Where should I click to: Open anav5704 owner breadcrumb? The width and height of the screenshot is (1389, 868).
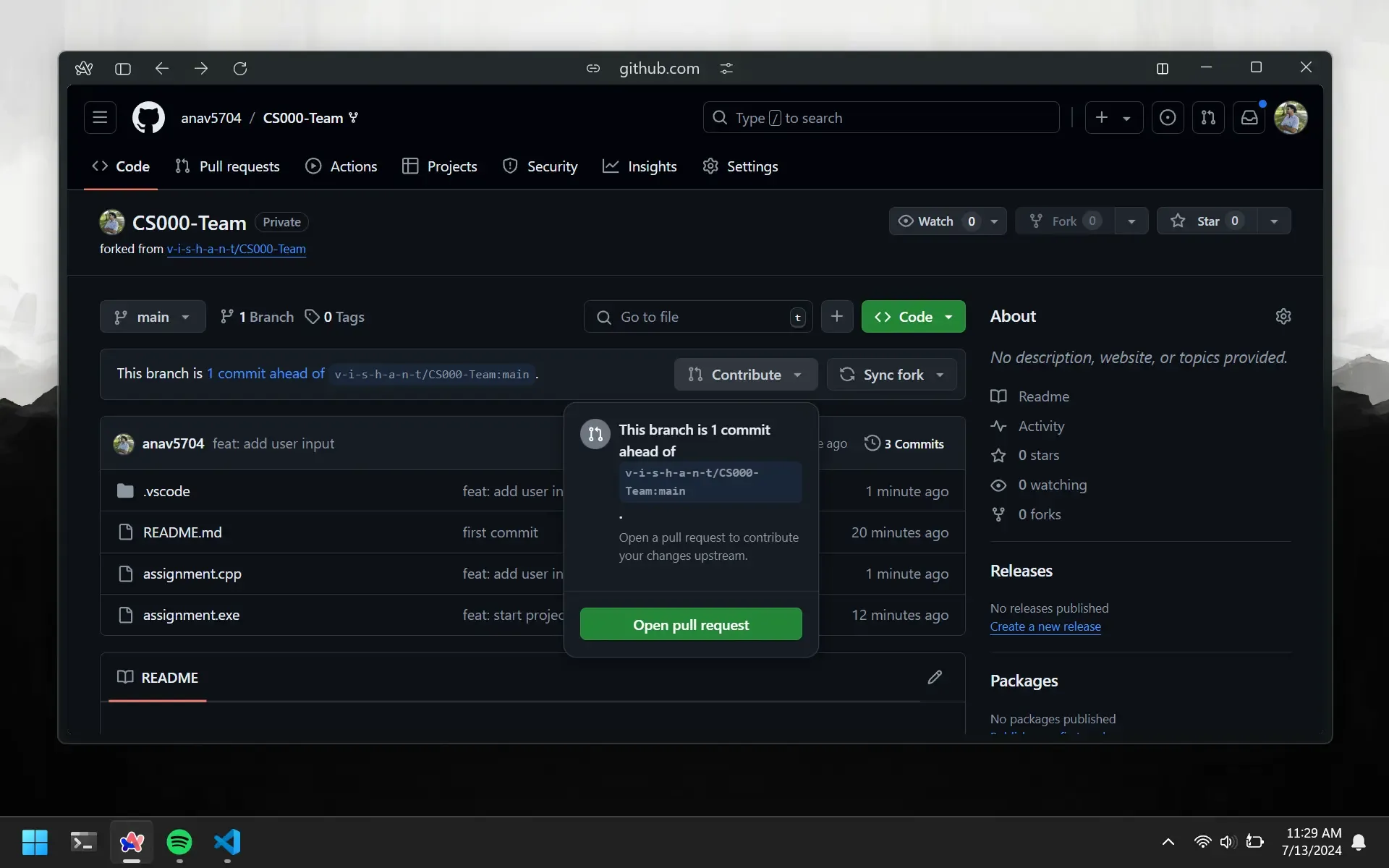211,118
